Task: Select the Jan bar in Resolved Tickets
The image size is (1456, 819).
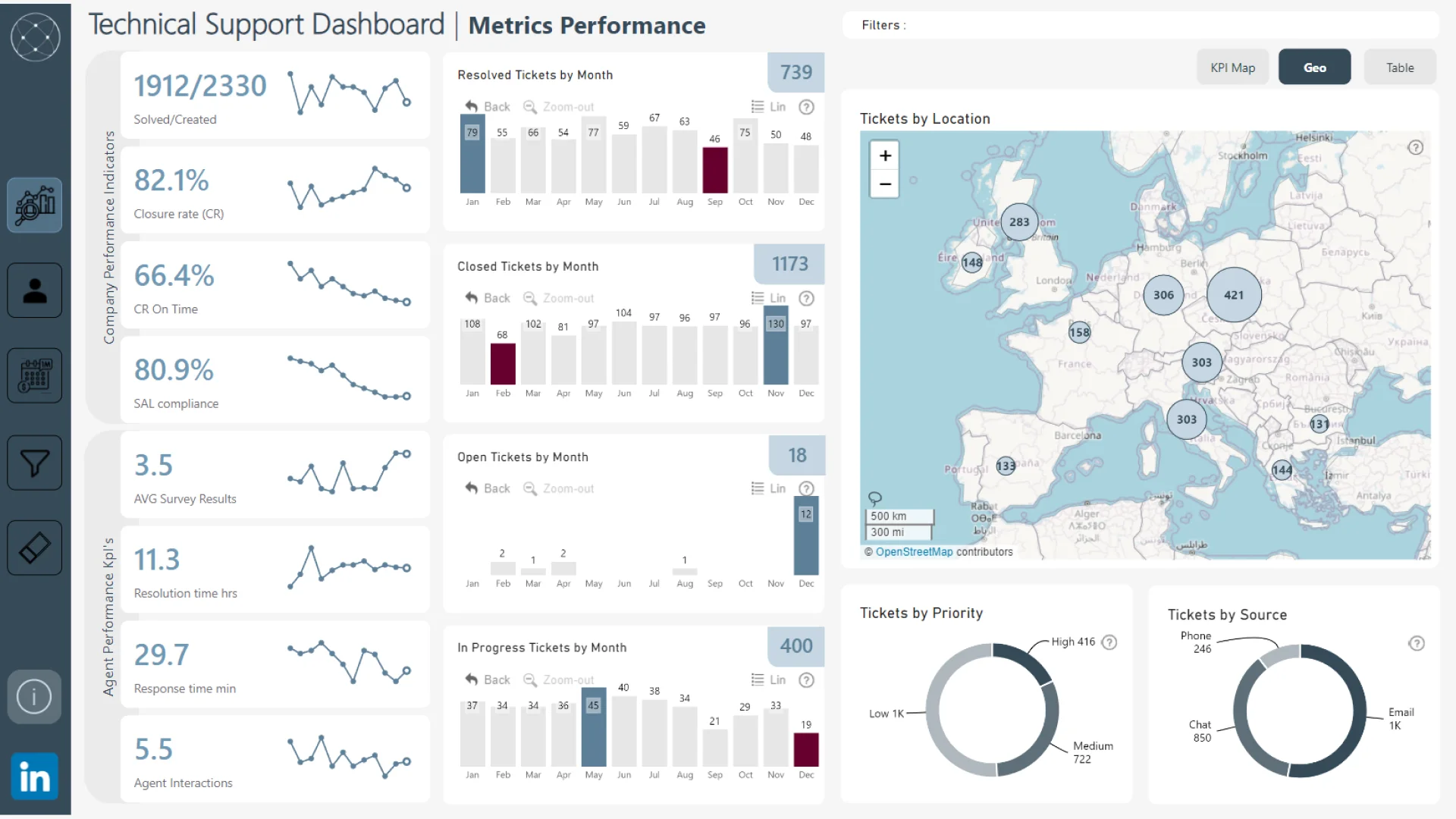Action: pyautogui.click(x=472, y=154)
